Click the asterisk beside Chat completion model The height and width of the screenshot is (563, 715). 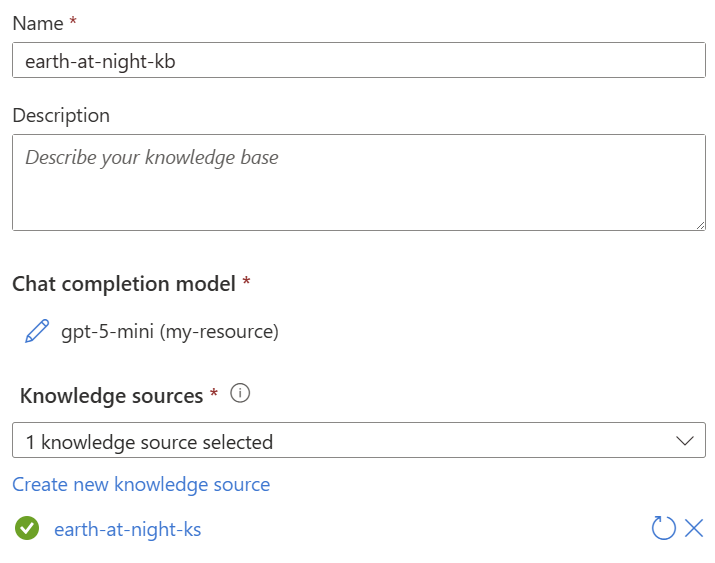coord(246,281)
